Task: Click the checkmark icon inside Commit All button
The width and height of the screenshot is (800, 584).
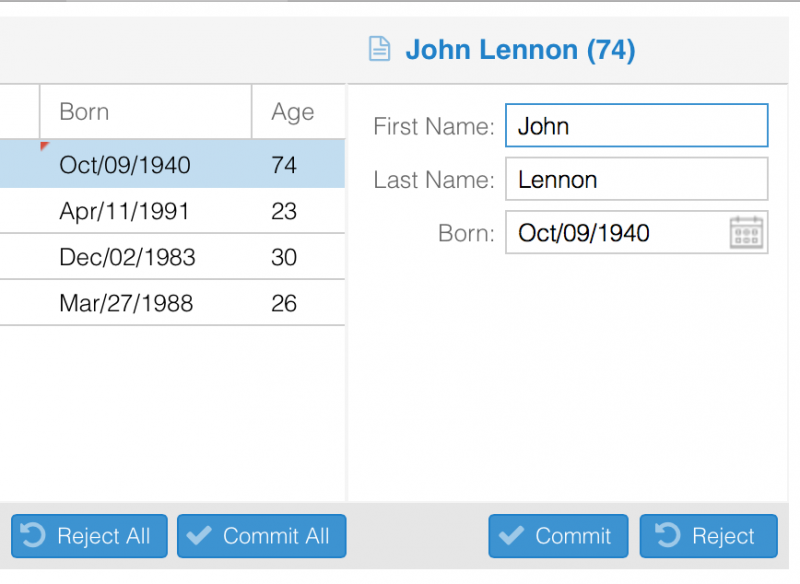Action: tap(199, 536)
